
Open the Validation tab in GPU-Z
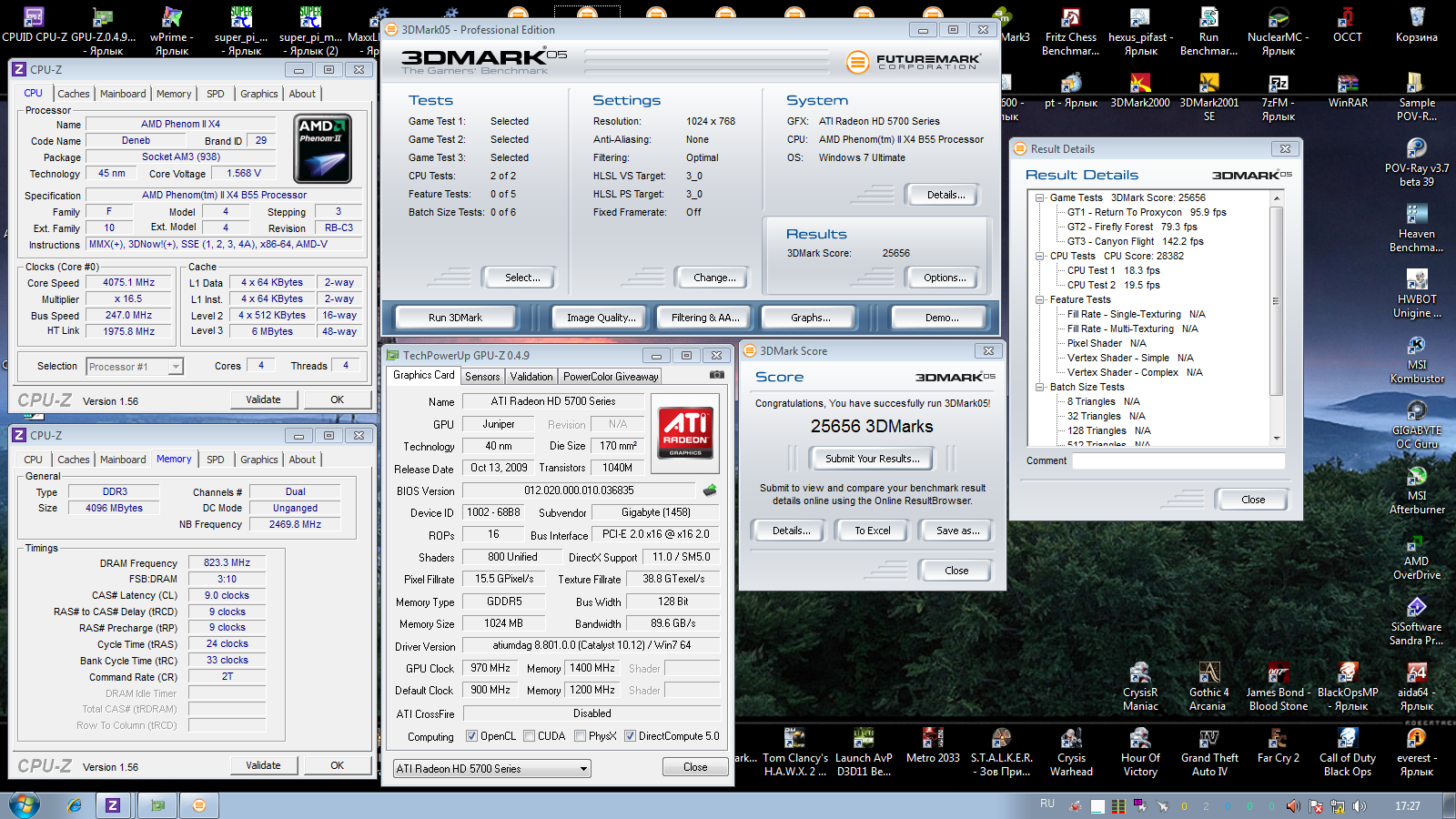click(531, 377)
